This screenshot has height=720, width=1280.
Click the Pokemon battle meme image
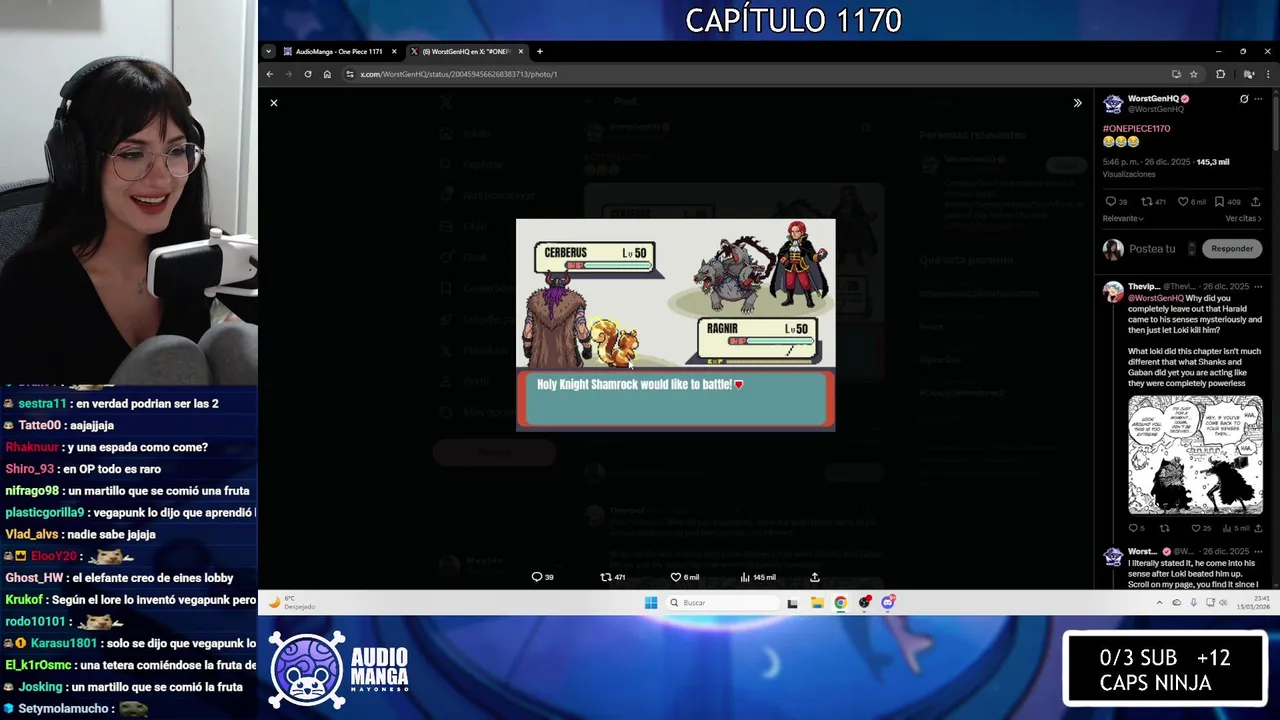(676, 325)
